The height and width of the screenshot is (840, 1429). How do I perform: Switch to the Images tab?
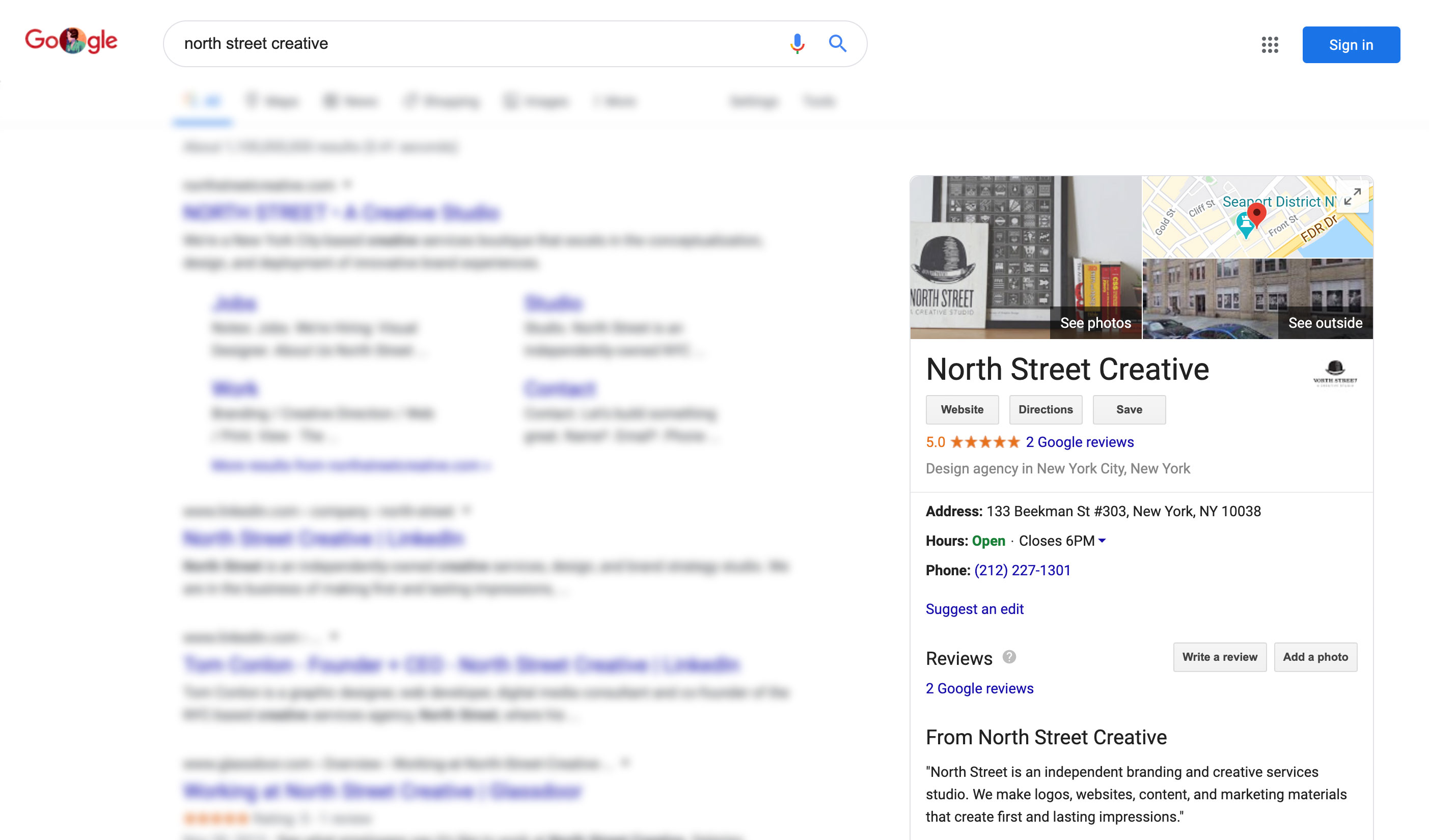pos(536,101)
